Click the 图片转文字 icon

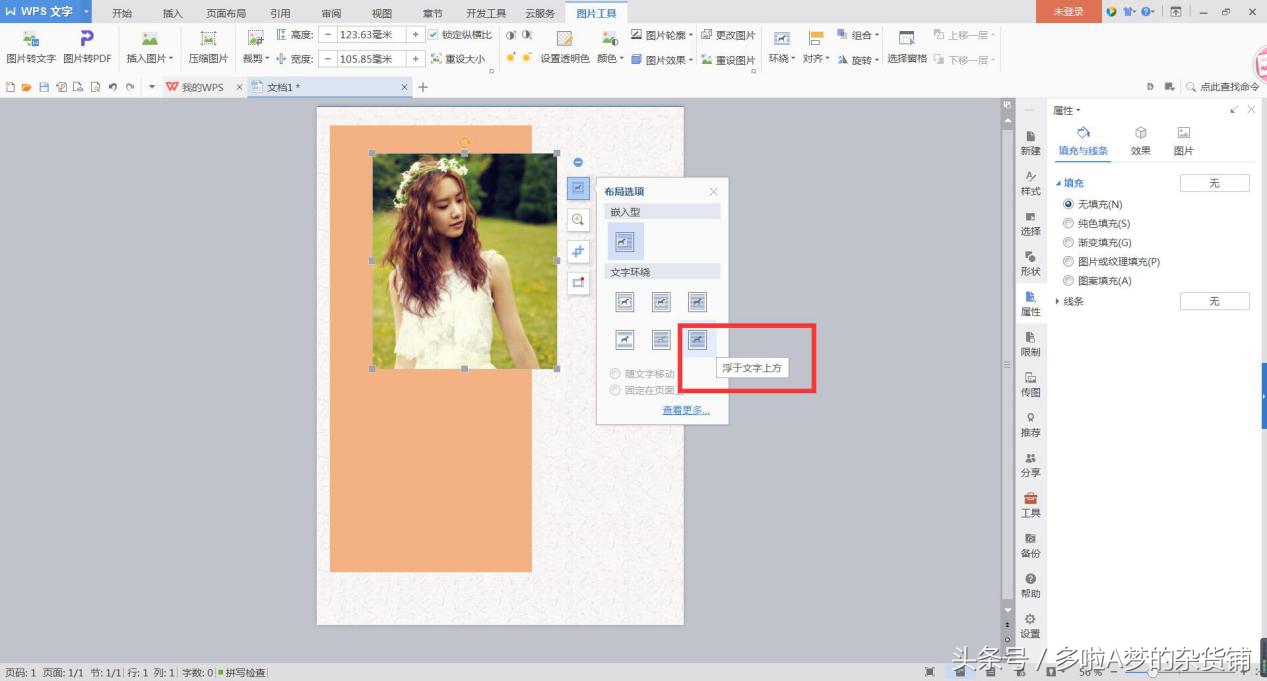(x=31, y=46)
